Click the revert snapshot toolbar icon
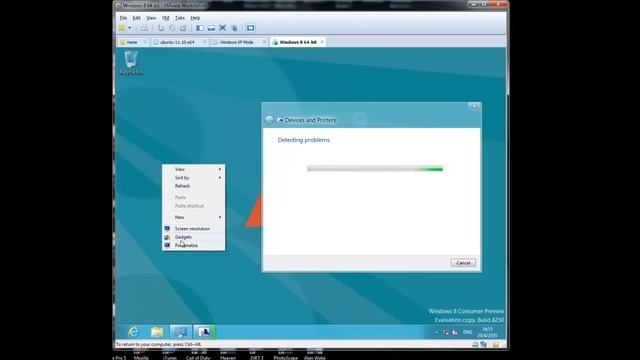The image size is (640, 360). tap(172, 28)
